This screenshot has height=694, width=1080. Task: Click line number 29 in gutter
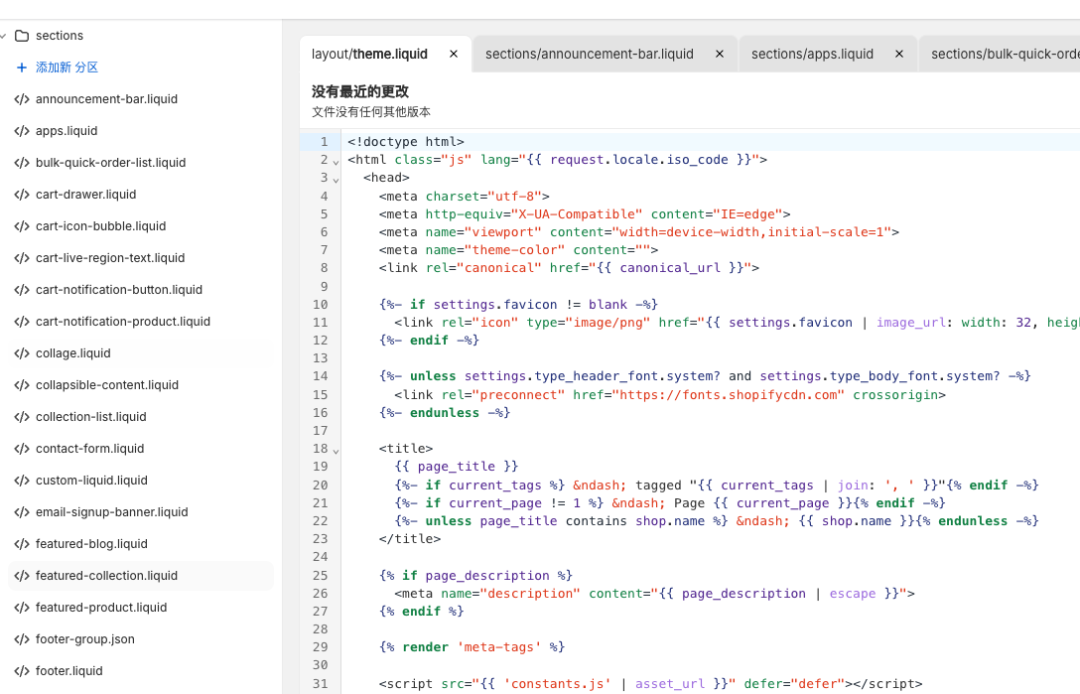[x=320, y=647]
